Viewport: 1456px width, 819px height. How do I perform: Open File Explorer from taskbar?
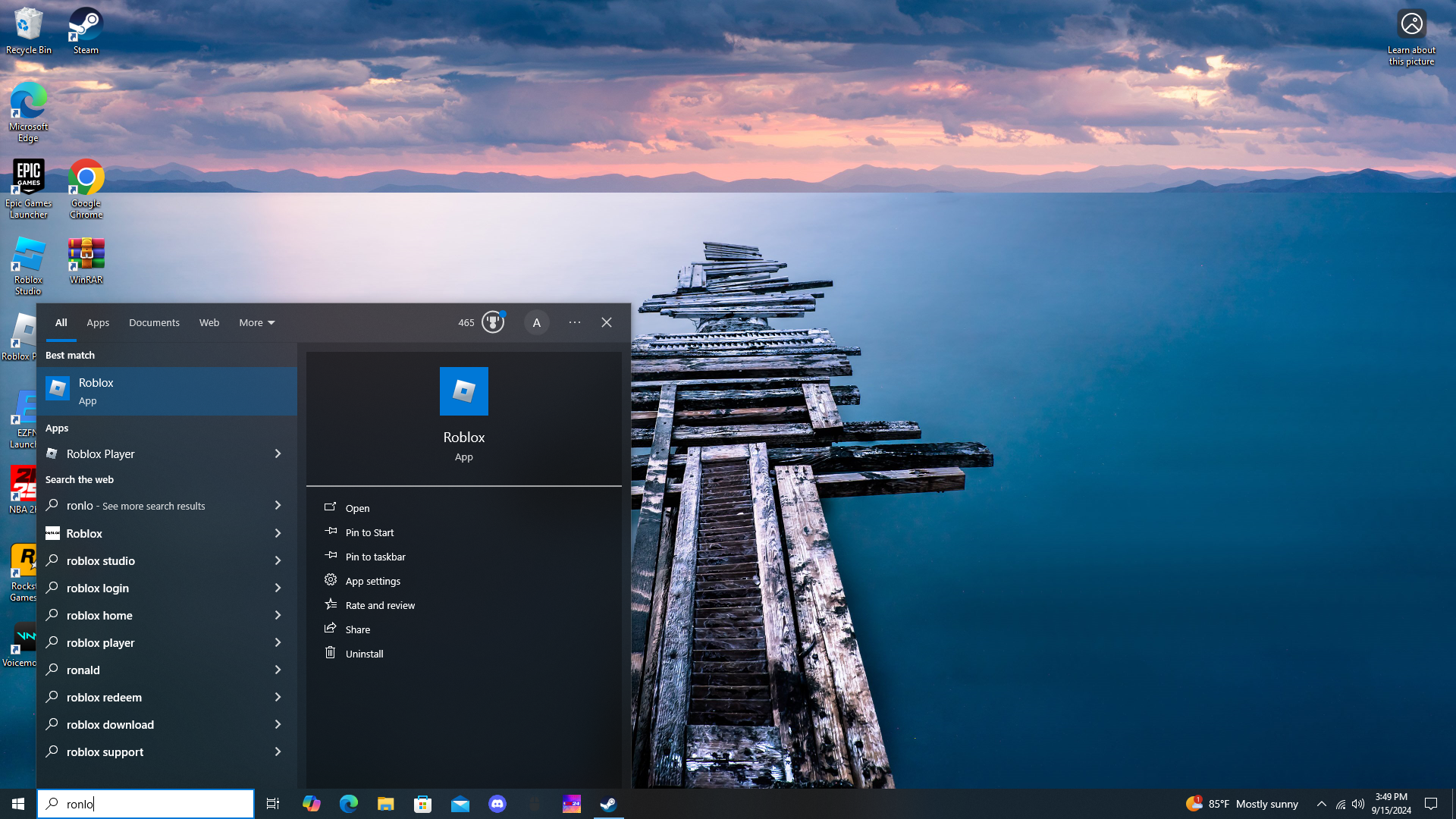386,804
